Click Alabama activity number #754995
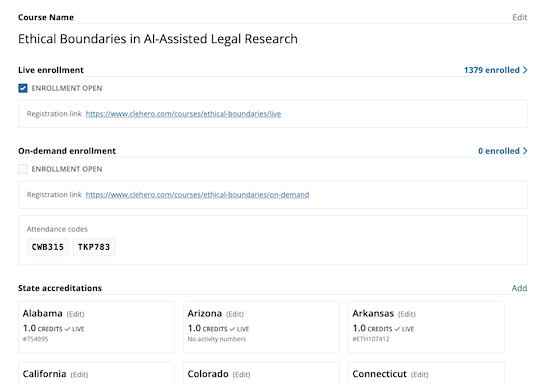This screenshot has height=385, width=550. pos(35,339)
